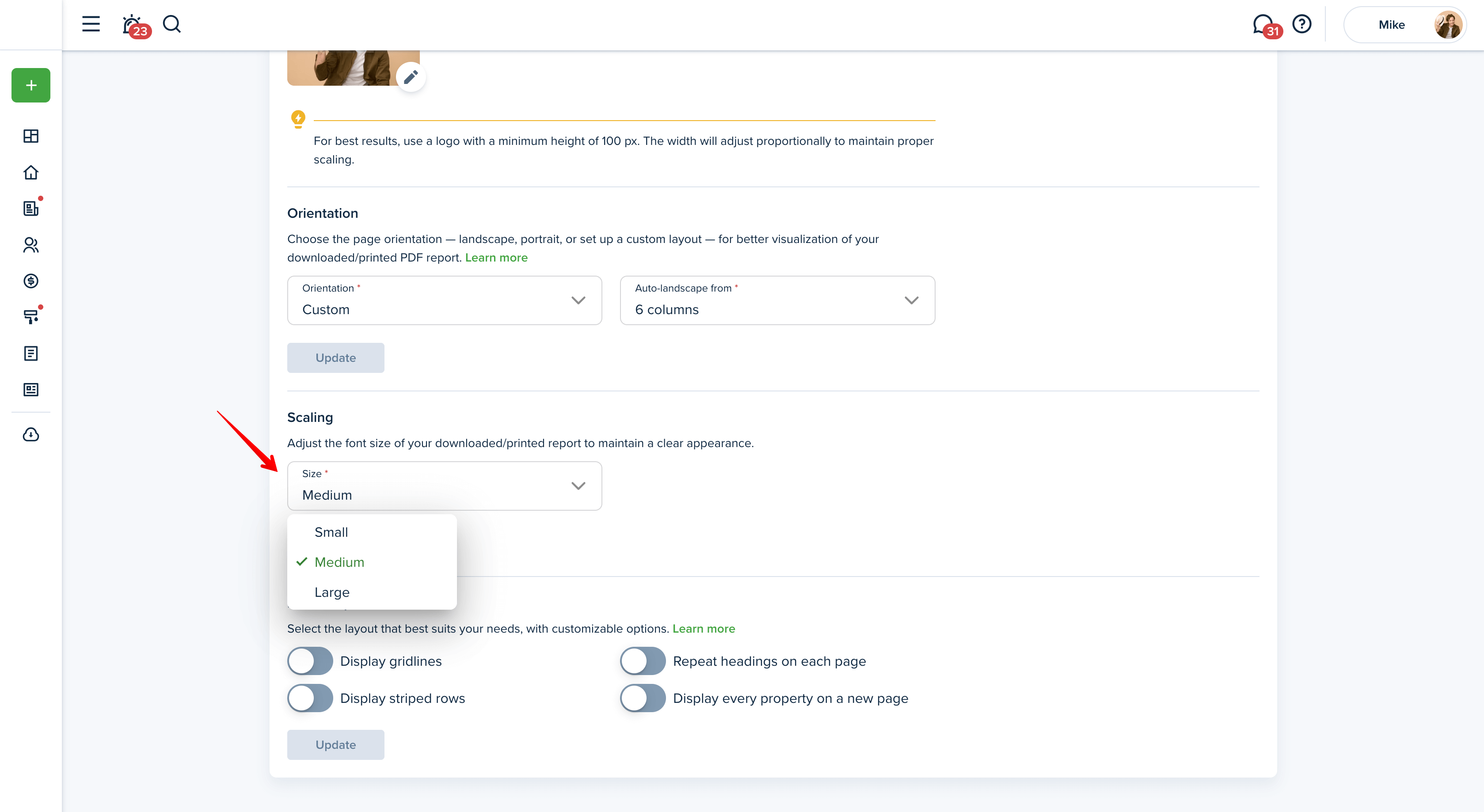Select Small from size options
The image size is (1484, 812).
point(331,532)
